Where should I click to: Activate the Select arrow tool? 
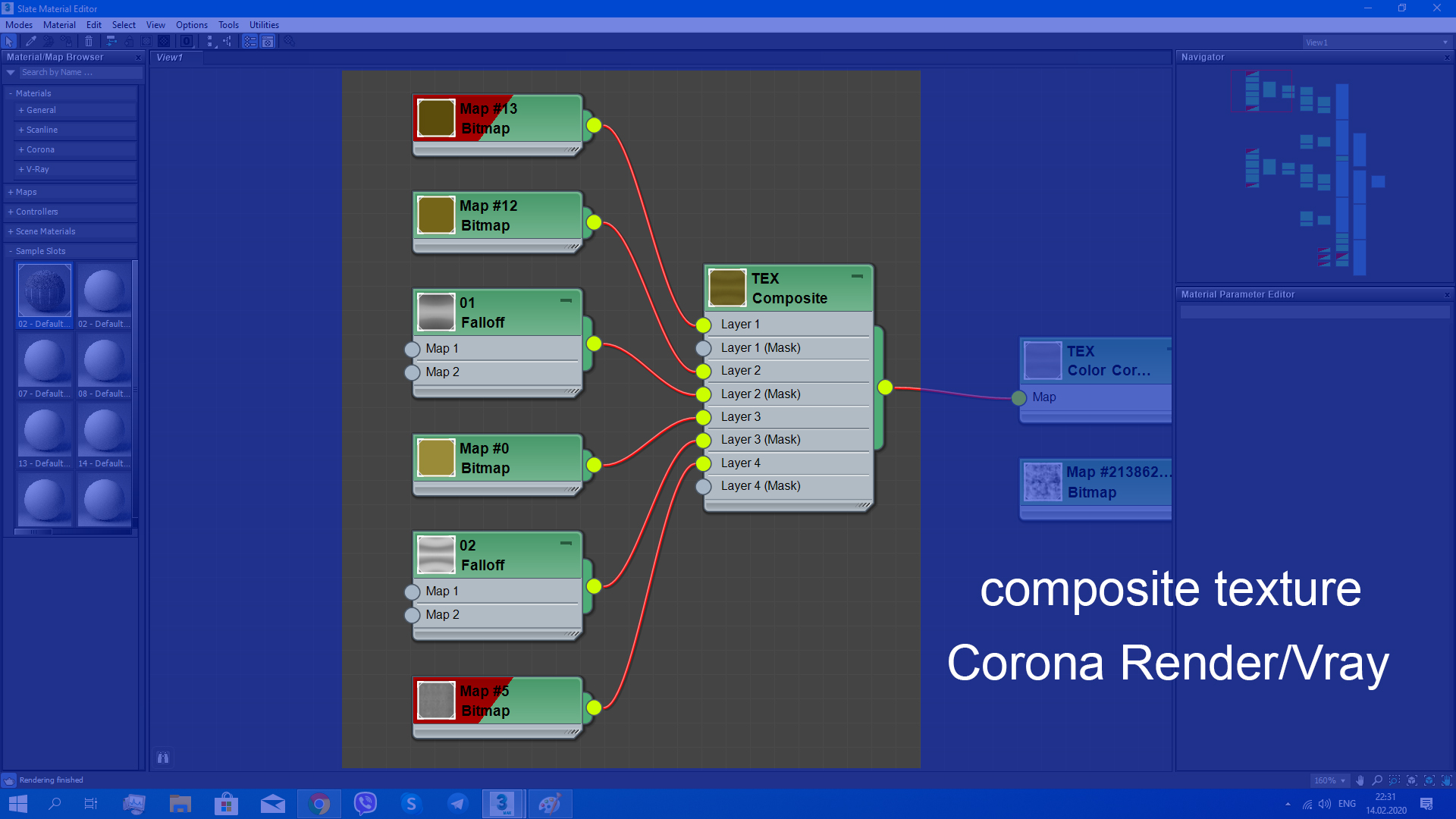pyautogui.click(x=9, y=41)
